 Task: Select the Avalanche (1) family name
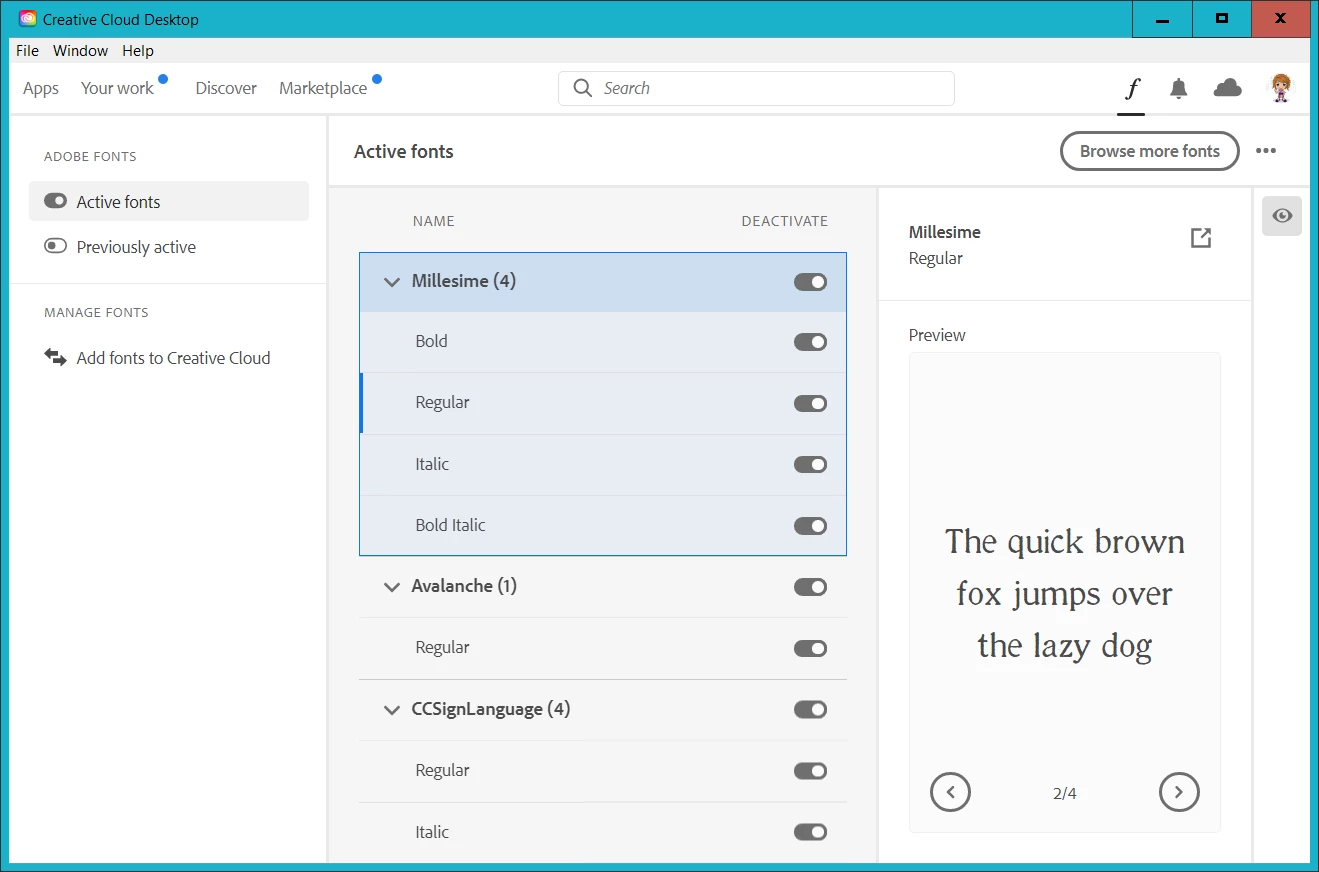[x=464, y=586]
